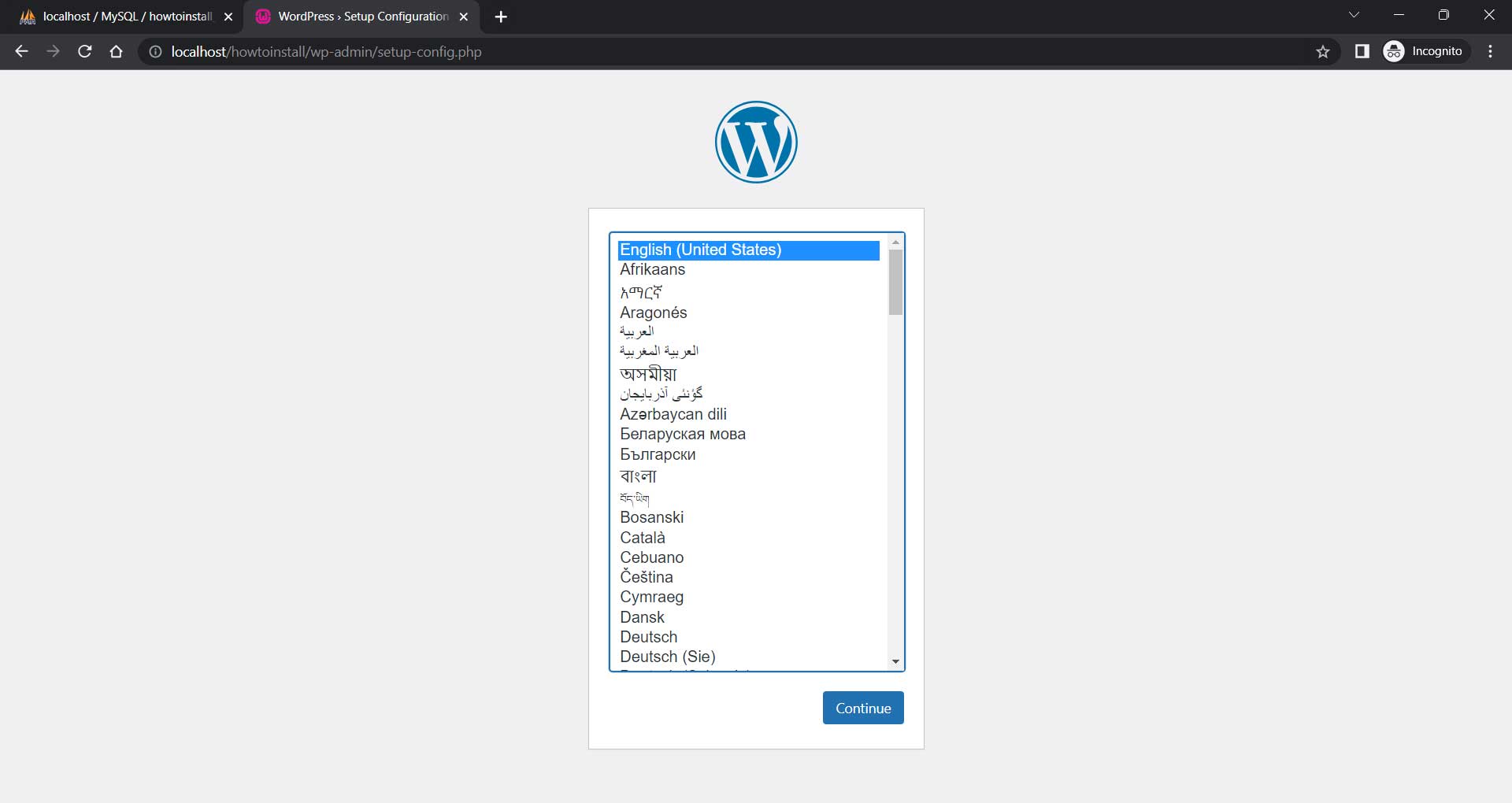Open a new browser tab
Image resolution: width=1512 pixels, height=803 pixels.
point(501,16)
